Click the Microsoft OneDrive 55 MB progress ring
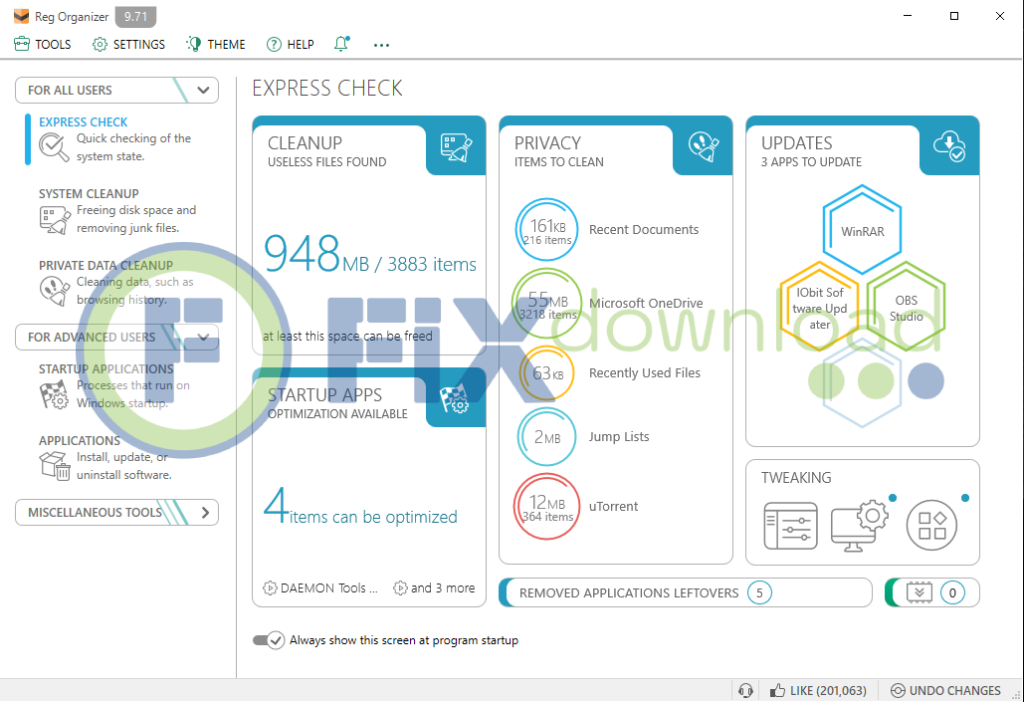Viewport: 1024px width, 702px height. 546,302
